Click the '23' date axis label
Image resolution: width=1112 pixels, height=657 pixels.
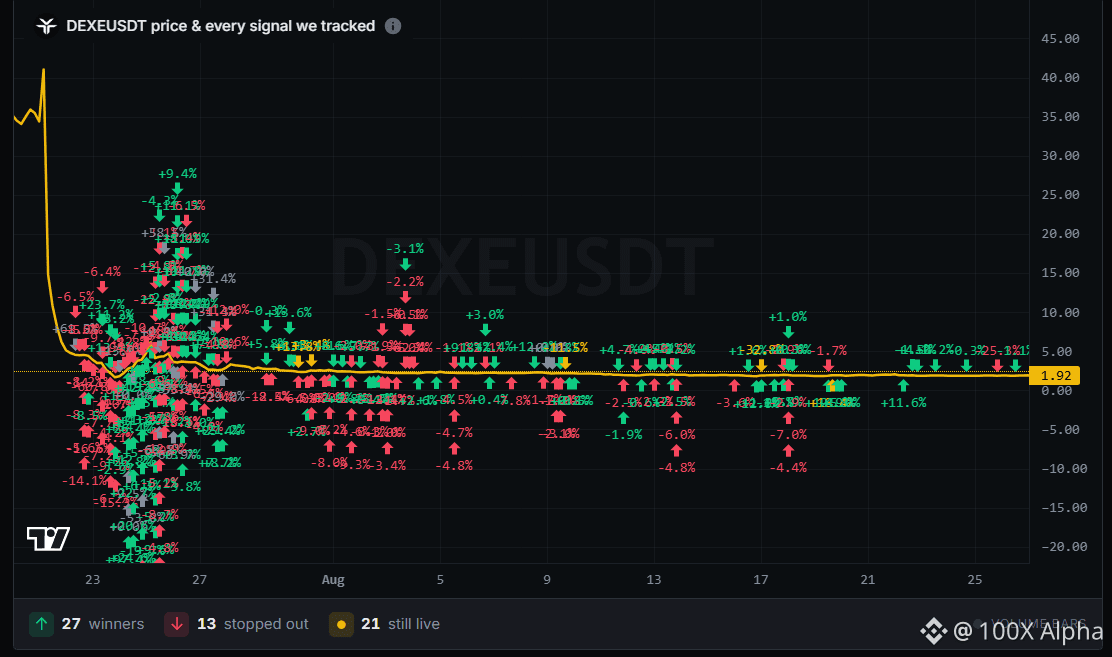pyautogui.click(x=93, y=580)
